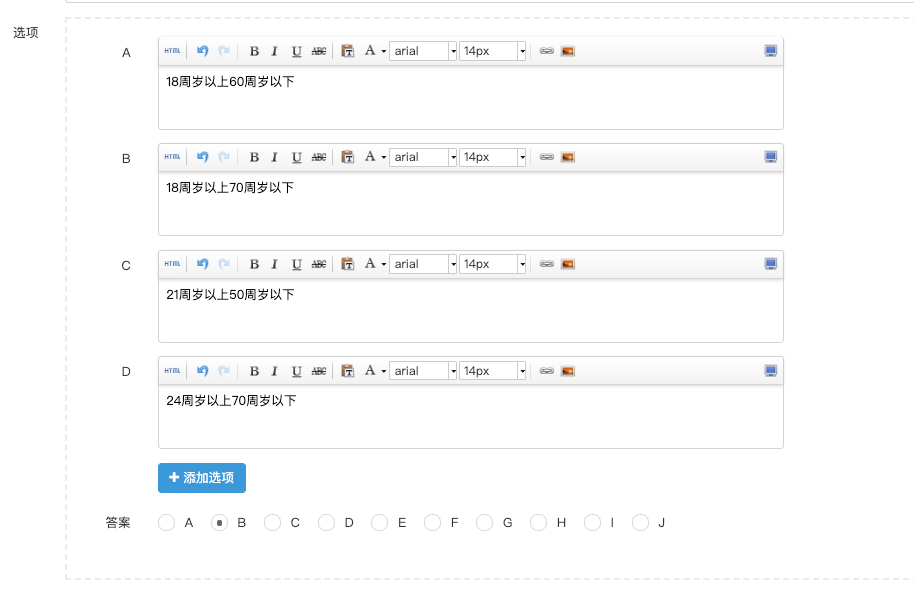914x594 pixels.
Task: Open font color picker in option D editor
Action: click(x=375, y=371)
